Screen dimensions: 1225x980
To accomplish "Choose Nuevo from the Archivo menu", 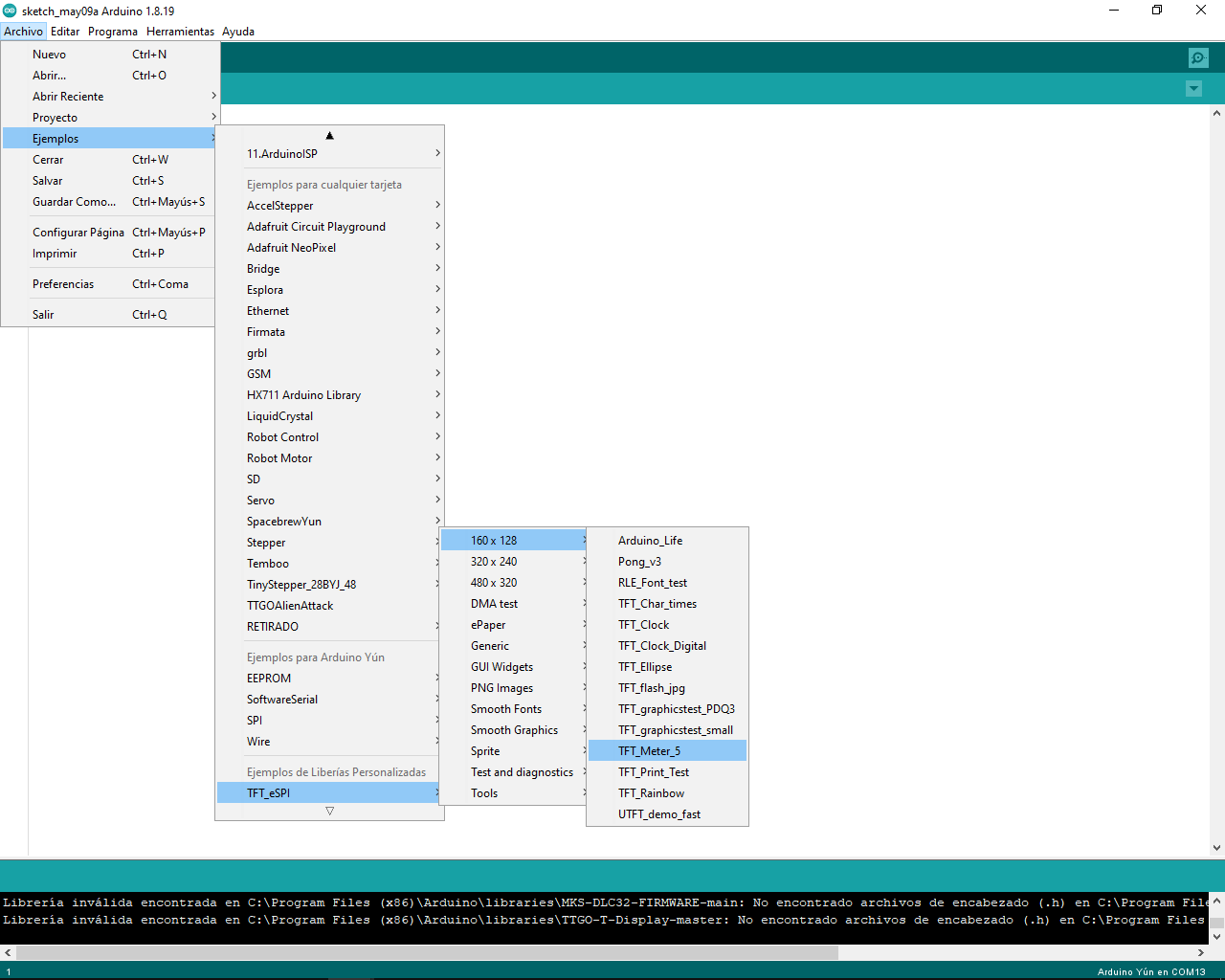I will pos(110,55).
